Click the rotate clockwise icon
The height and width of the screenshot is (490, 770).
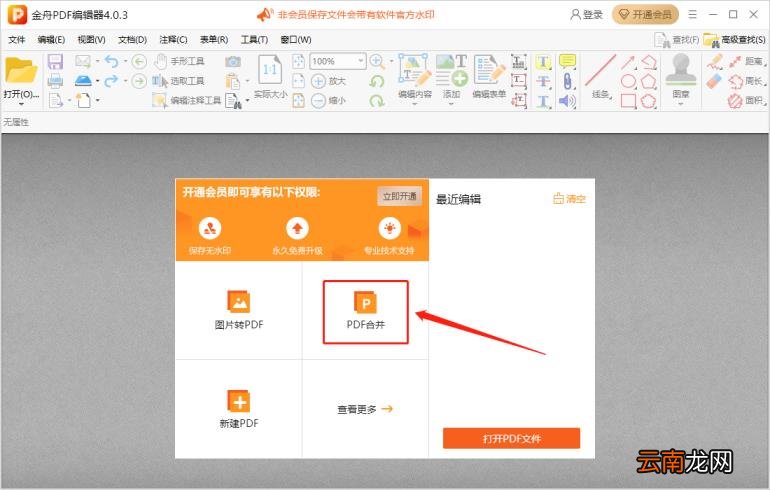pyautogui.click(x=377, y=101)
